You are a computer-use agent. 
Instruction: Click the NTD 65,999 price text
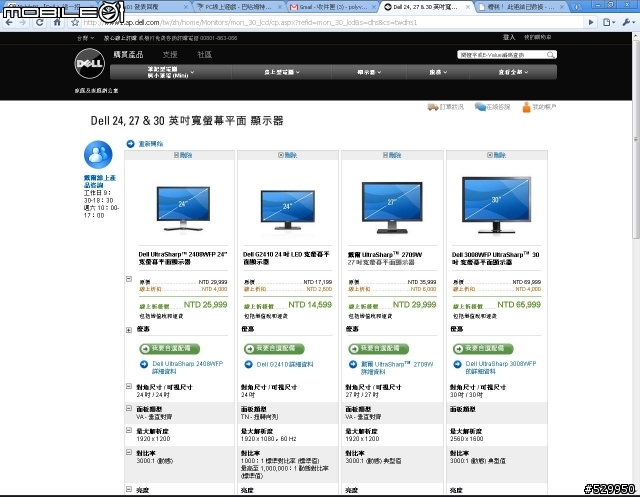[519, 305]
